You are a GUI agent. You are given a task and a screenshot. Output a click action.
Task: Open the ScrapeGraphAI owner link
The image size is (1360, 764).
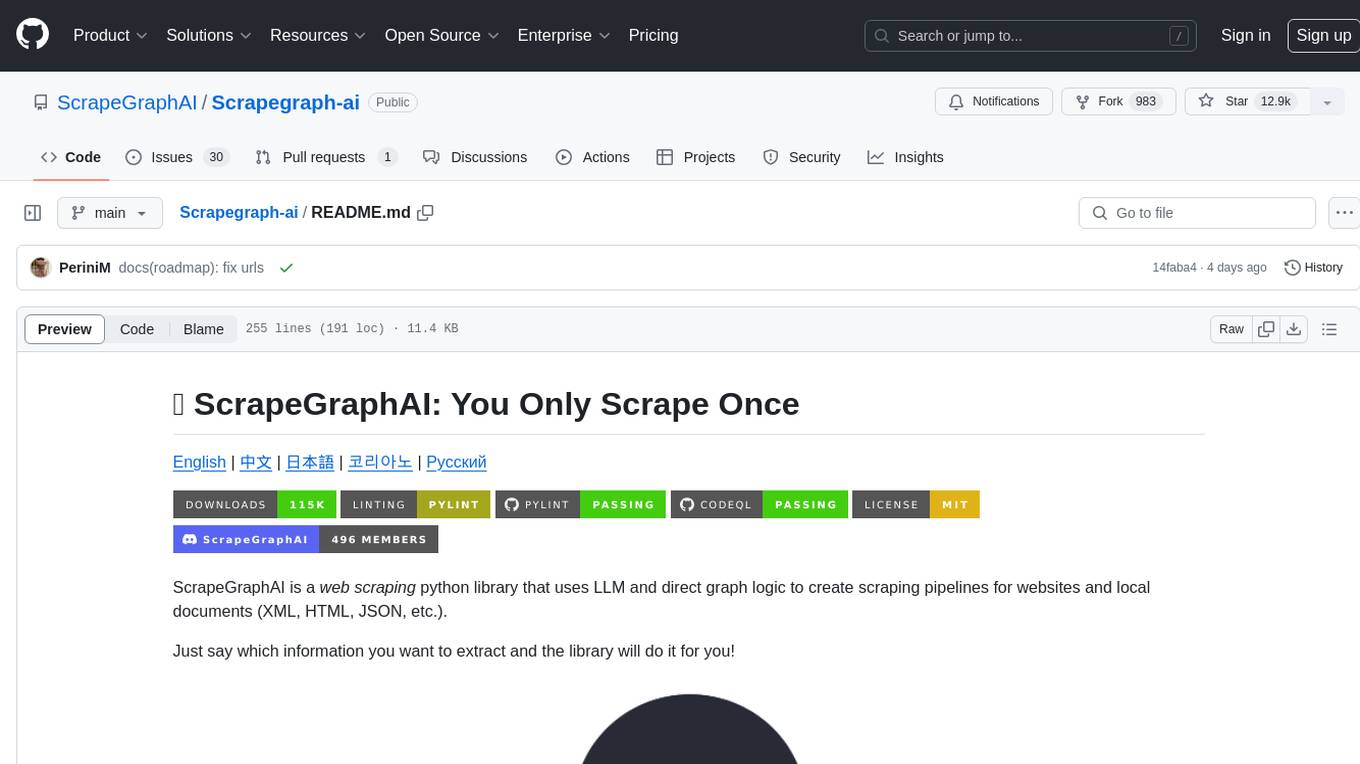[x=127, y=102]
